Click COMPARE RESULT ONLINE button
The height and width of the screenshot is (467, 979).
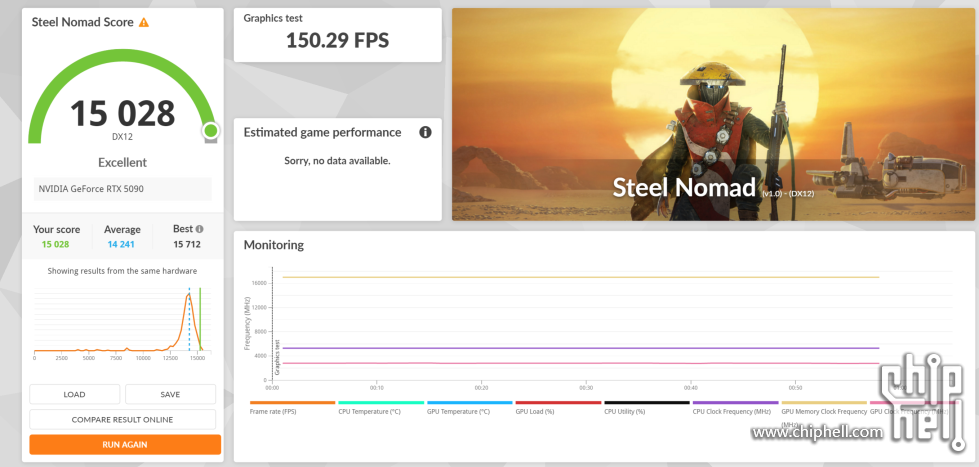point(122,420)
